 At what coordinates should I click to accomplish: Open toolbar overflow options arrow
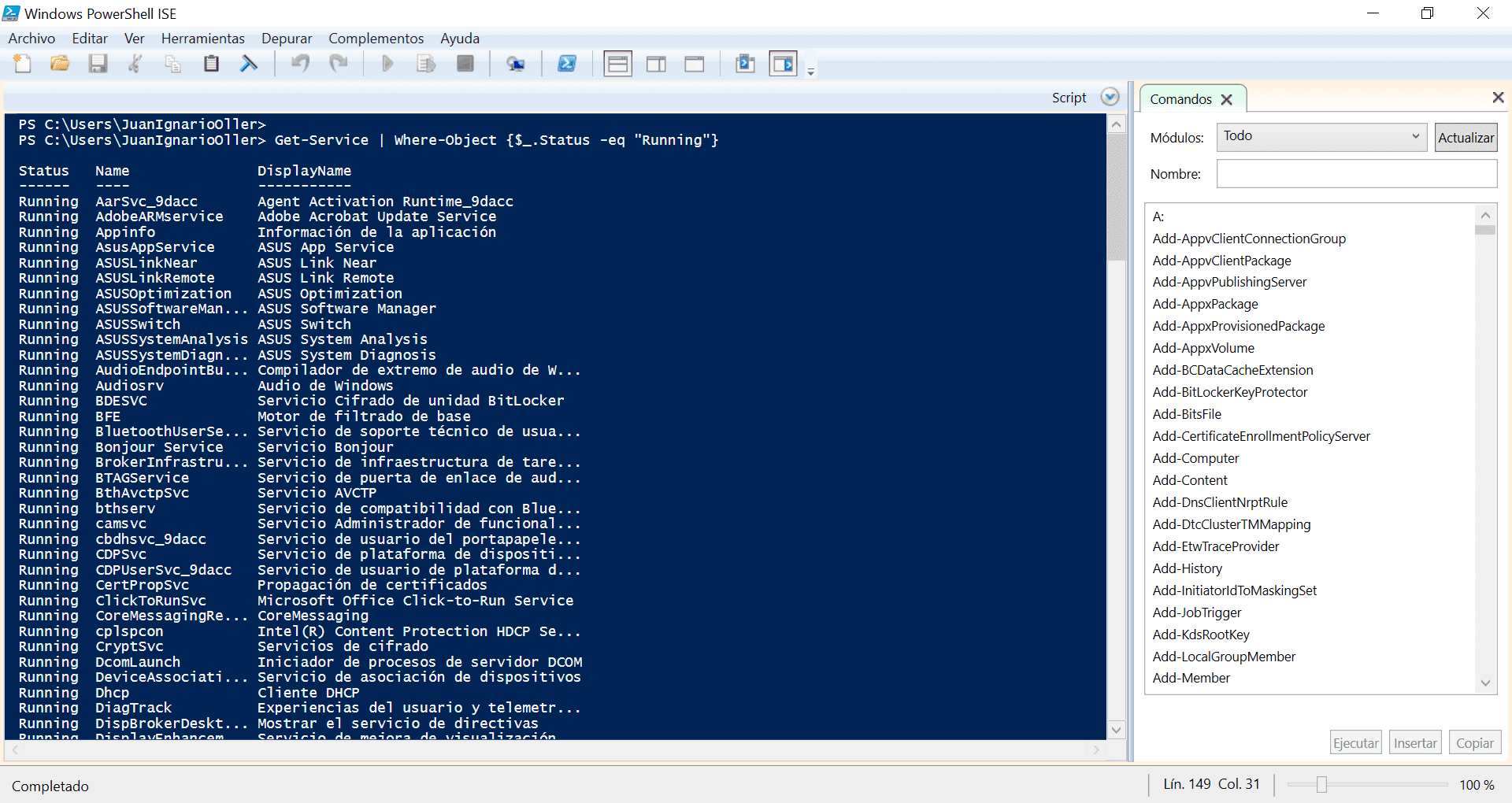pos(811,71)
